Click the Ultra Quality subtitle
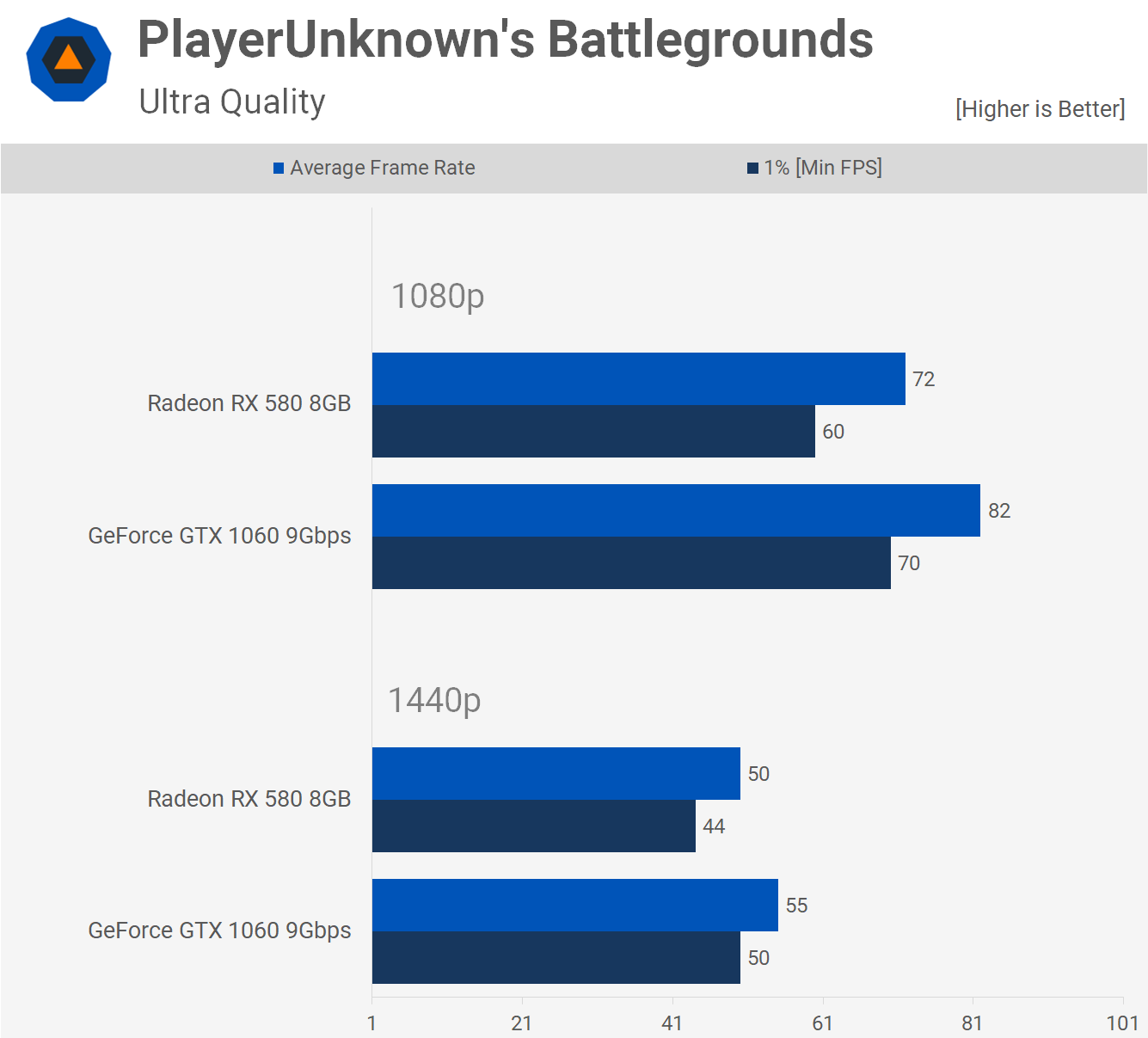Image resolution: width=1148 pixels, height=1038 pixels. [232, 101]
